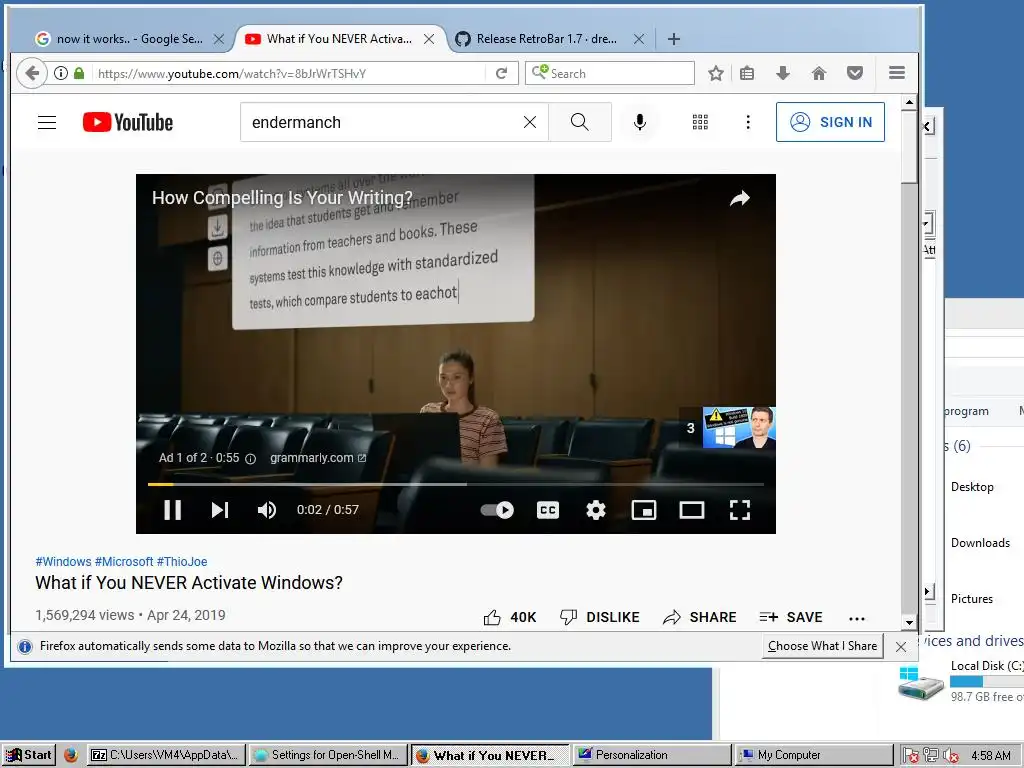
Task: Switch to My Computer taskbar window
Action: (x=813, y=755)
